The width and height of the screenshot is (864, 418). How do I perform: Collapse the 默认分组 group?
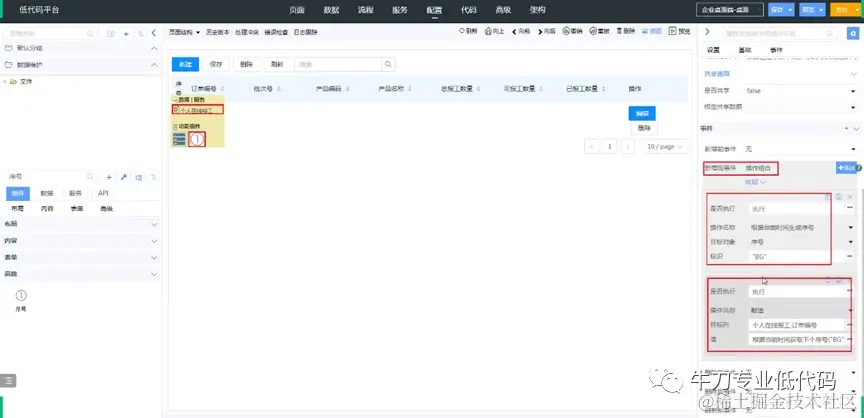pyautogui.click(x=154, y=48)
